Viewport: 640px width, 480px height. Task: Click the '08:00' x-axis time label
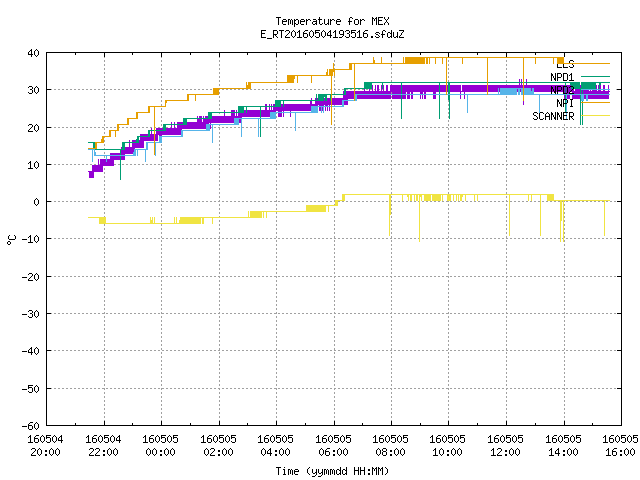click(391, 452)
